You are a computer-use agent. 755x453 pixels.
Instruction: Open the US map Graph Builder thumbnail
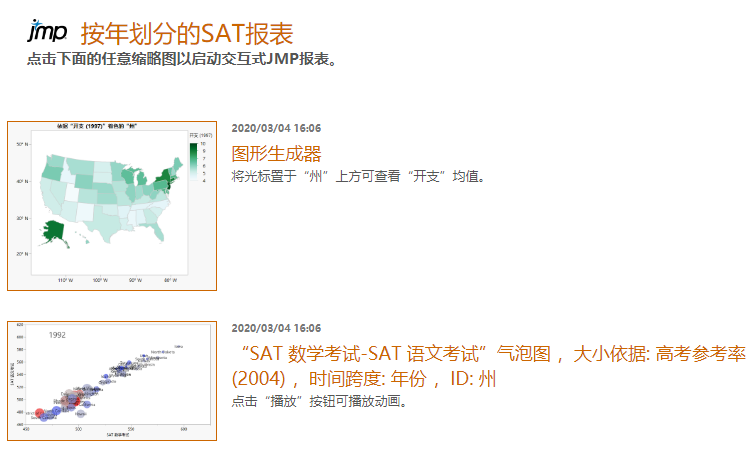pos(112,206)
